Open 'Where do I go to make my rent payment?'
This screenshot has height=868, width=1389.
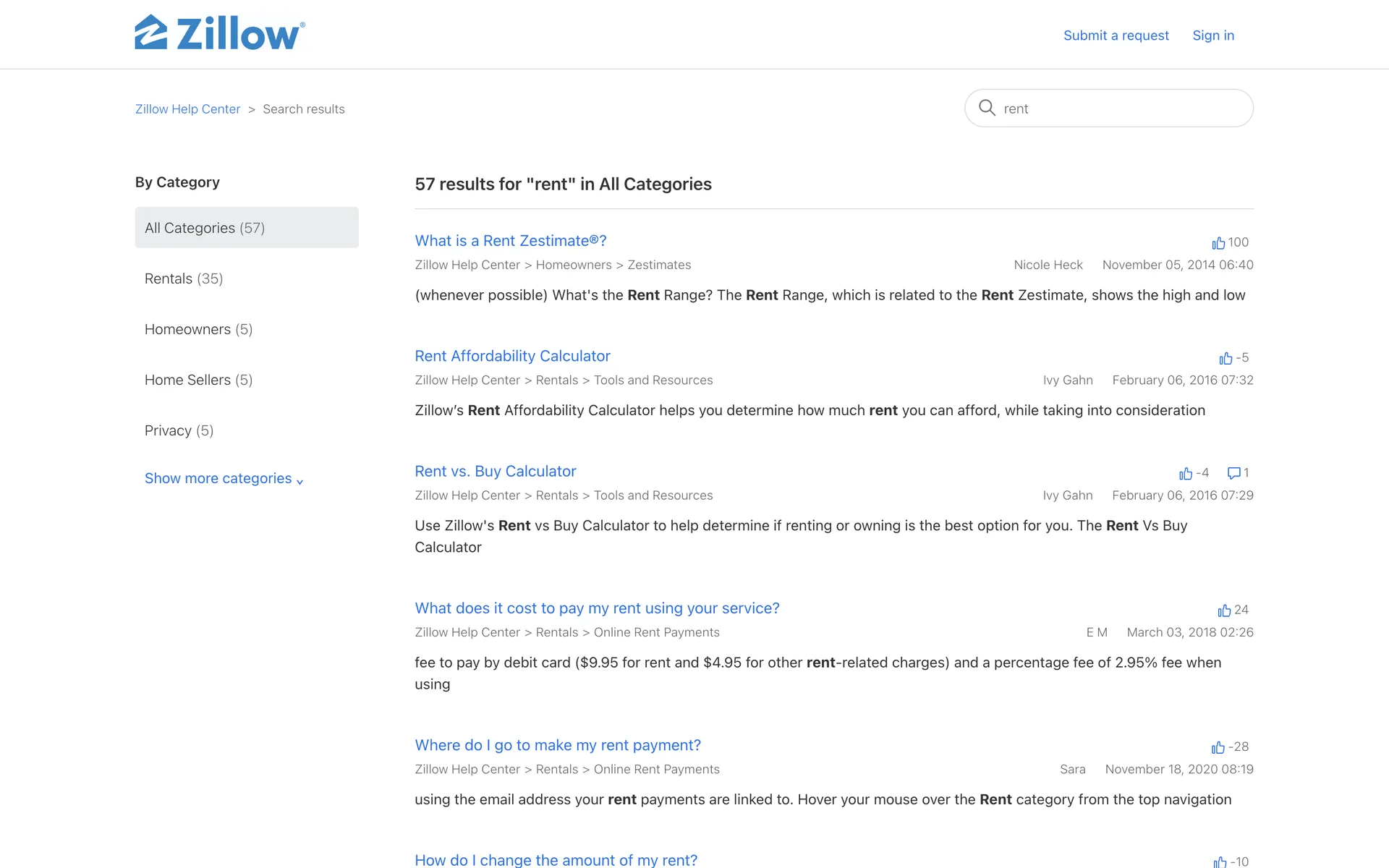[558, 745]
